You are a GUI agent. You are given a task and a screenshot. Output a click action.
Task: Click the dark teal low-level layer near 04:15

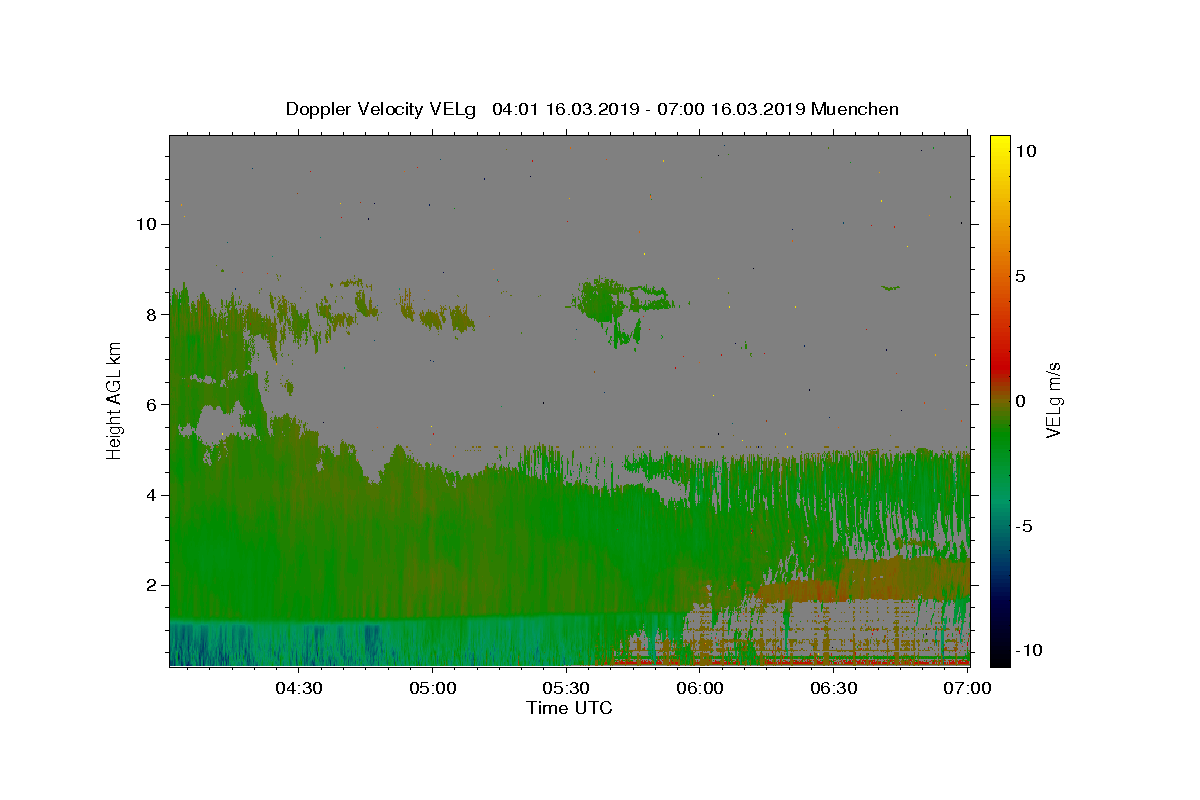(275, 645)
